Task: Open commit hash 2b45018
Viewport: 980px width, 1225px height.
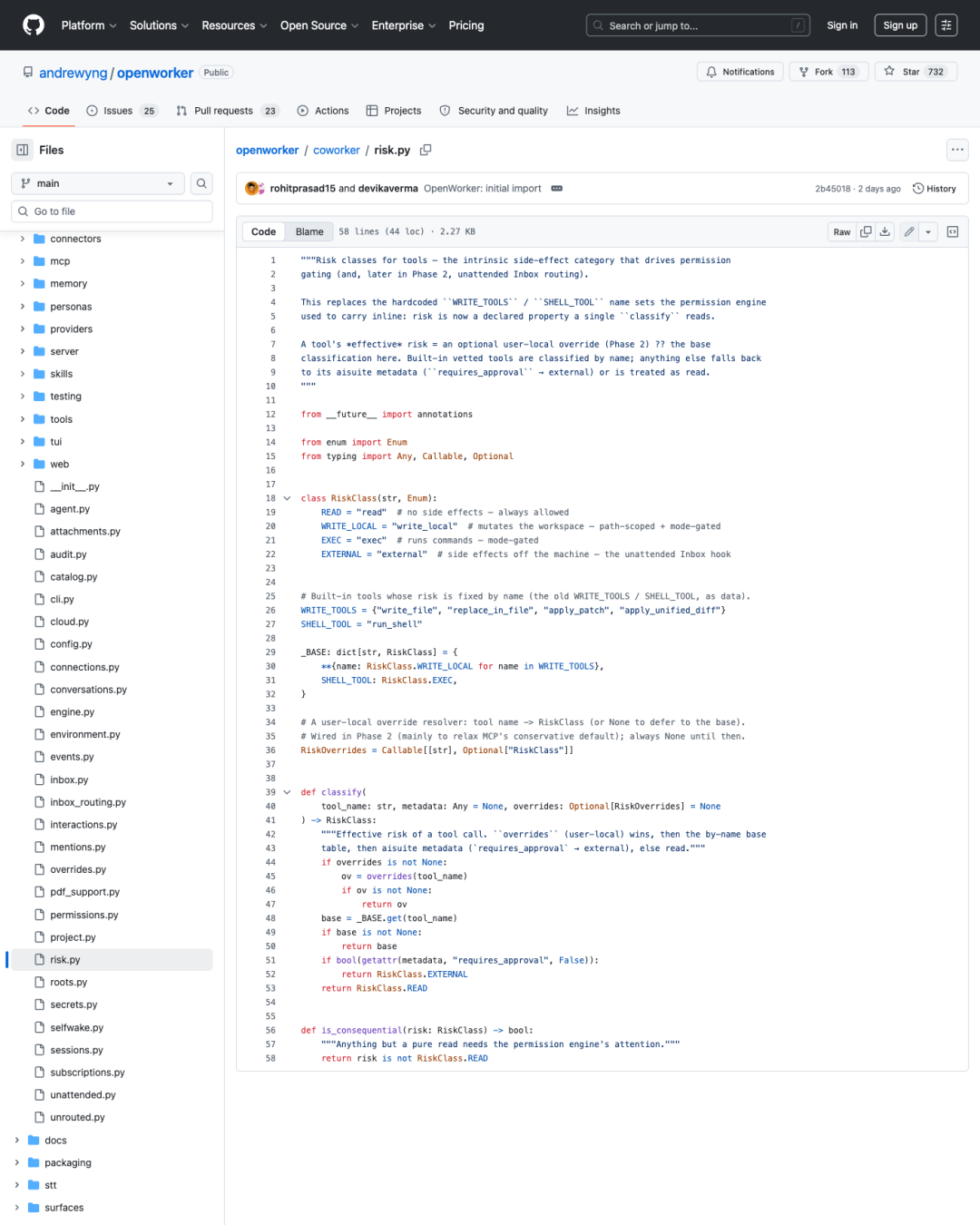Action: point(832,189)
